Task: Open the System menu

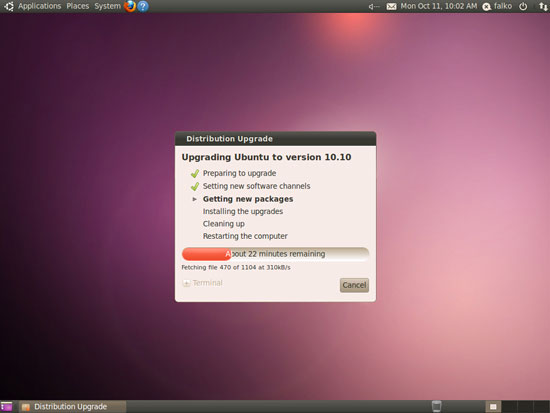Action: (x=107, y=6)
